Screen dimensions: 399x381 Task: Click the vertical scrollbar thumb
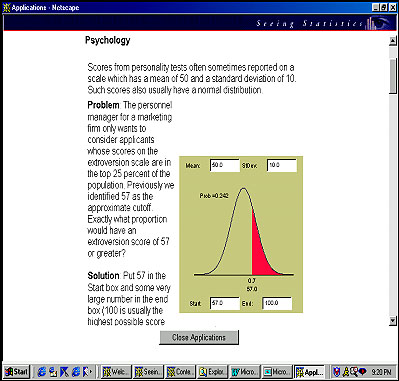tap(393, 77)
